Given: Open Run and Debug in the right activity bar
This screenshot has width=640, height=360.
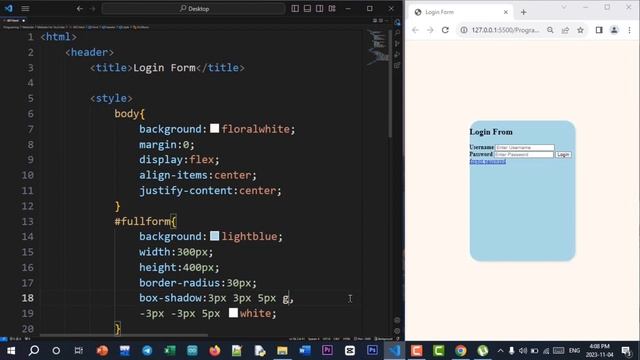Looking at the screenshot, I should 398,54.
